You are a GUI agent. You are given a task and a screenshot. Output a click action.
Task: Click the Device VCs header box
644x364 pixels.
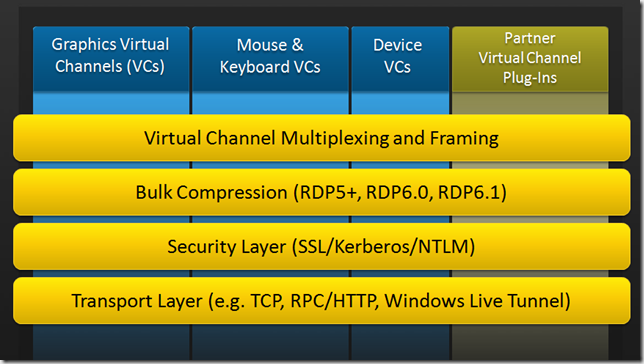click(400, 59)
